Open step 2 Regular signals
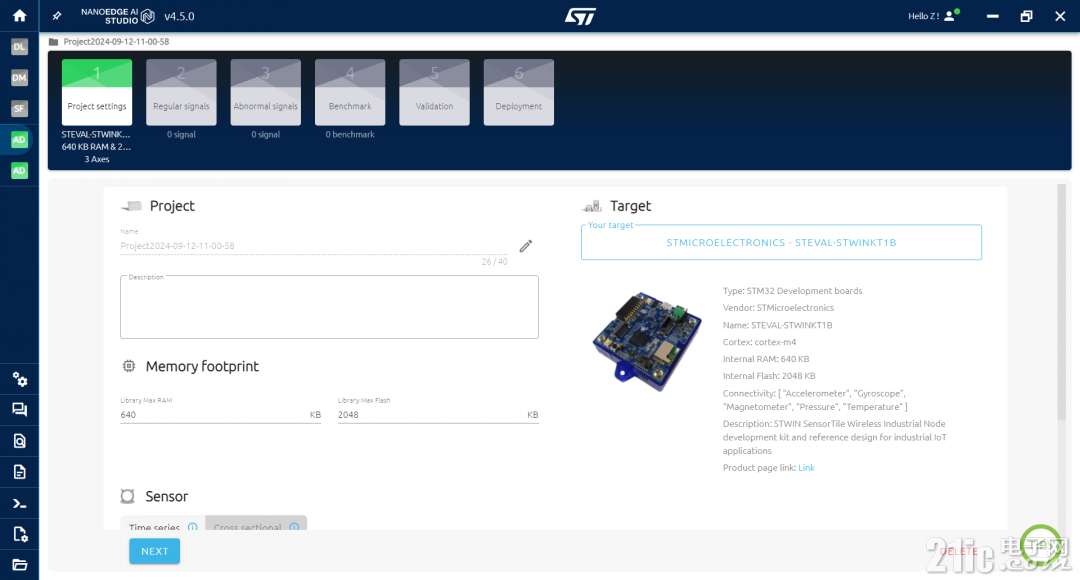This screenshot has height=580, width=1080. click(181, 92)
